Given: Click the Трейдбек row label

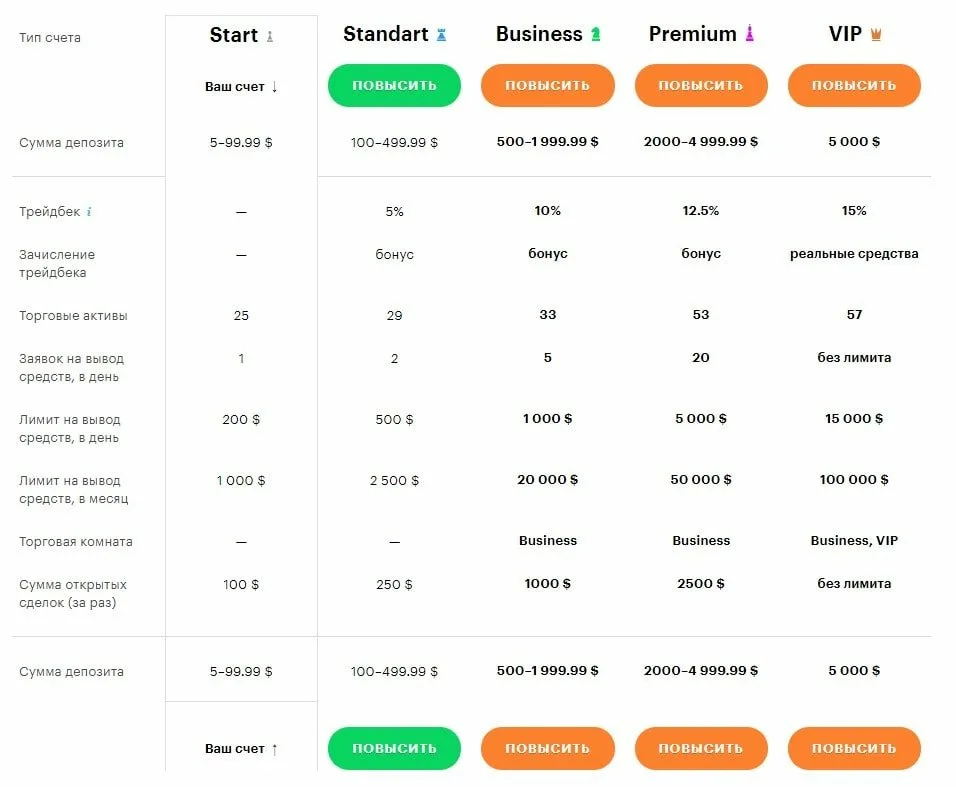Looking at the screenshot, I should click(x=49, y=212).
